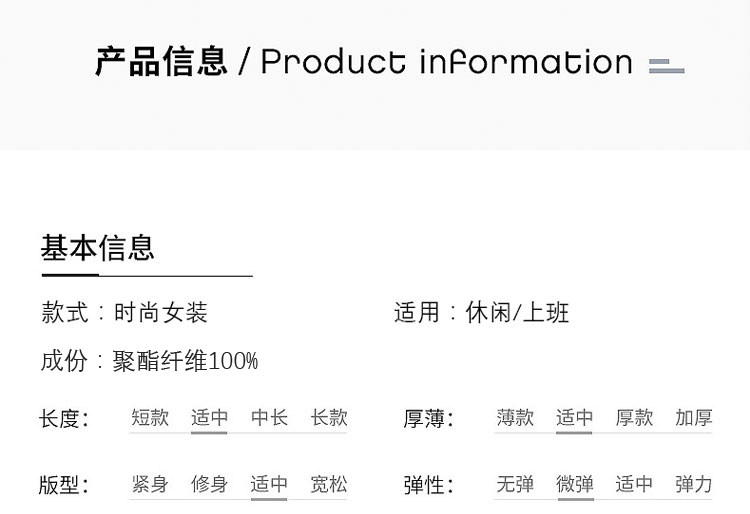
Task: Pick 宽松 fit option
Action: tap(328, 485)
